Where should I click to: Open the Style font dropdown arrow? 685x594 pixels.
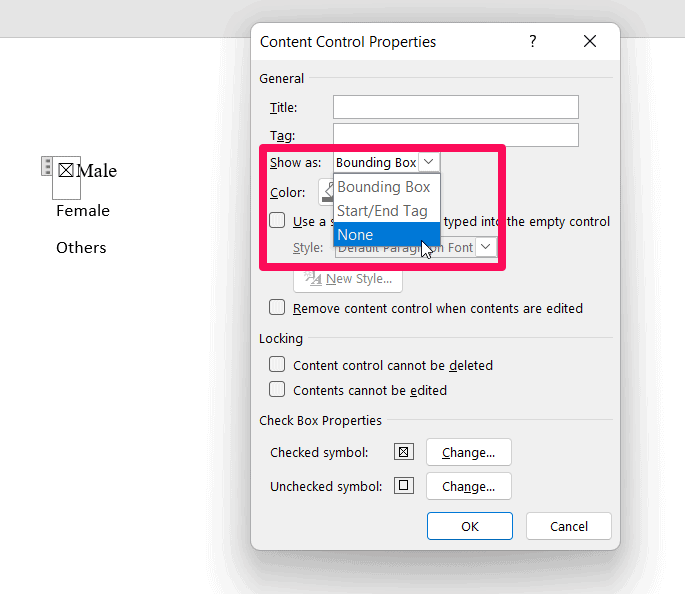click(x=486, y=247)
